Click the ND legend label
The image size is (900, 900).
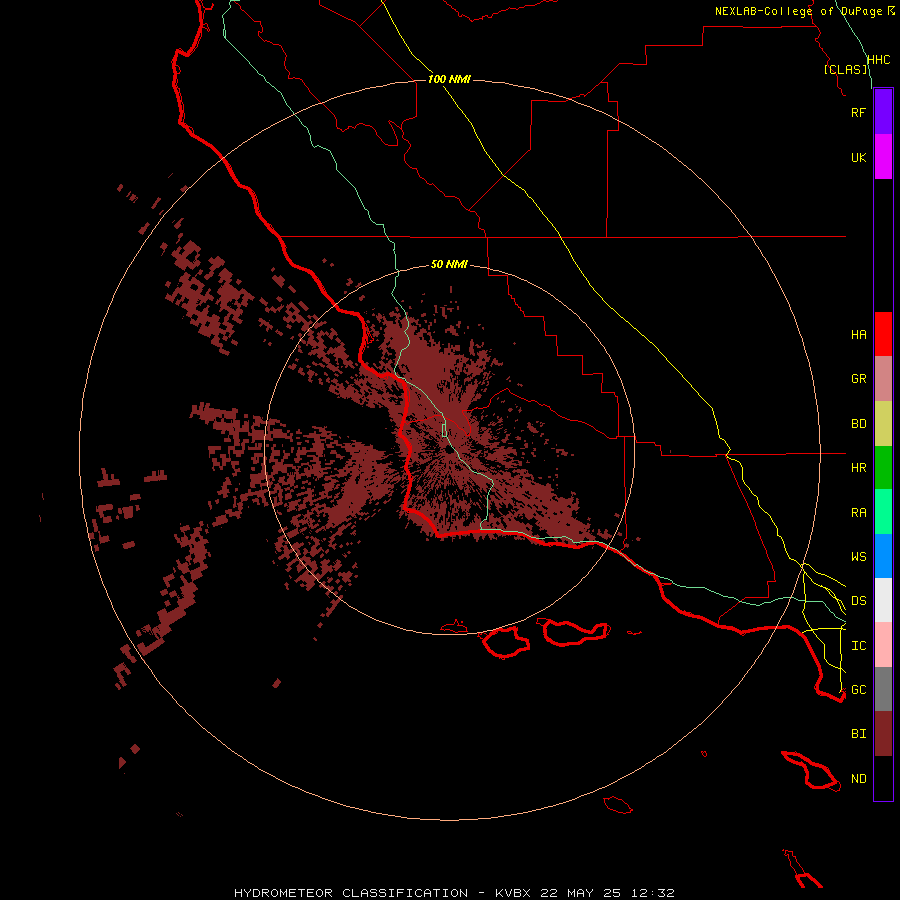click(858, 779)
